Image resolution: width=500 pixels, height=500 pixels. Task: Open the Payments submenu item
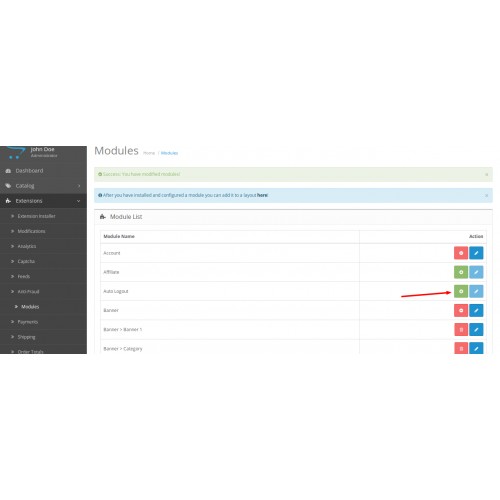tap(28, 322)
